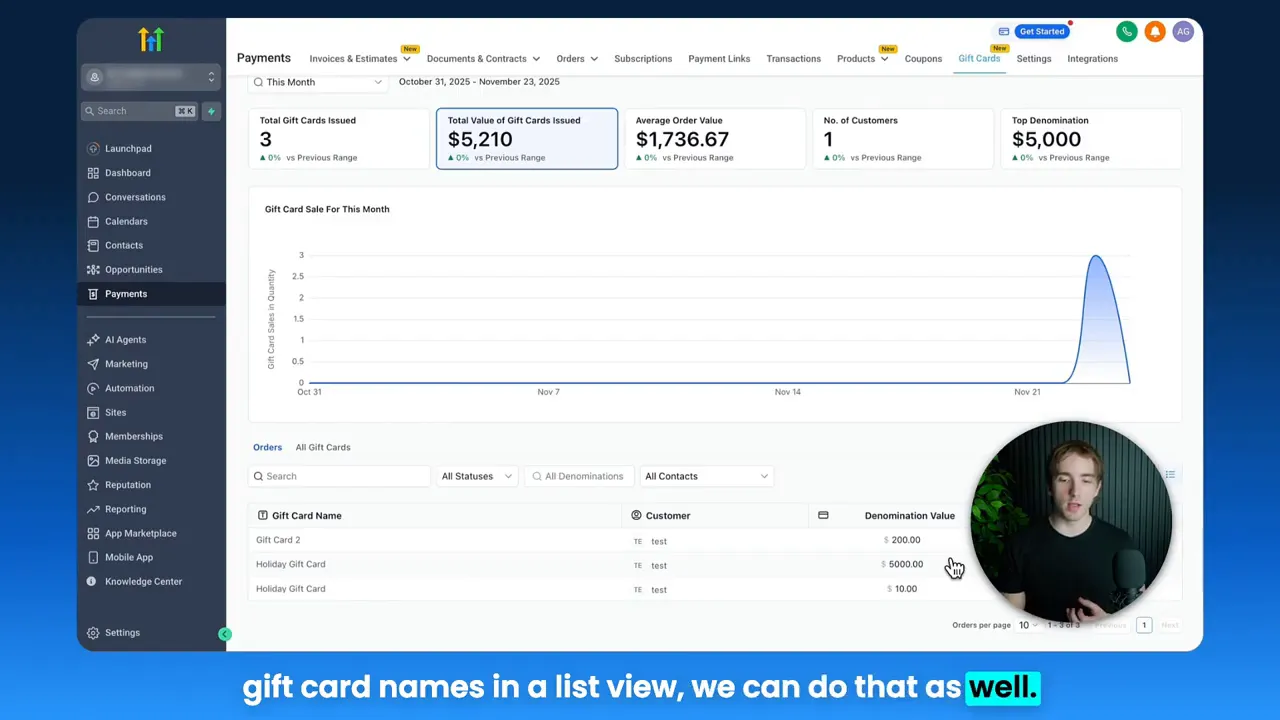Screen dimensions: 1280x720
Task: Expand the Documents & Contracts menu
Action: [483, 59]
